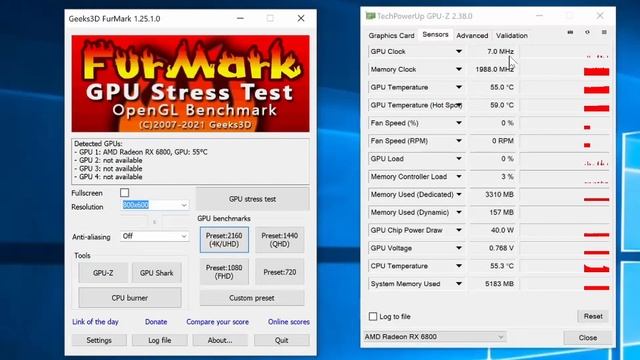Viewport: 640px width, 360px height.
Task: Click the Custom preset button
Action: [252, 298]
